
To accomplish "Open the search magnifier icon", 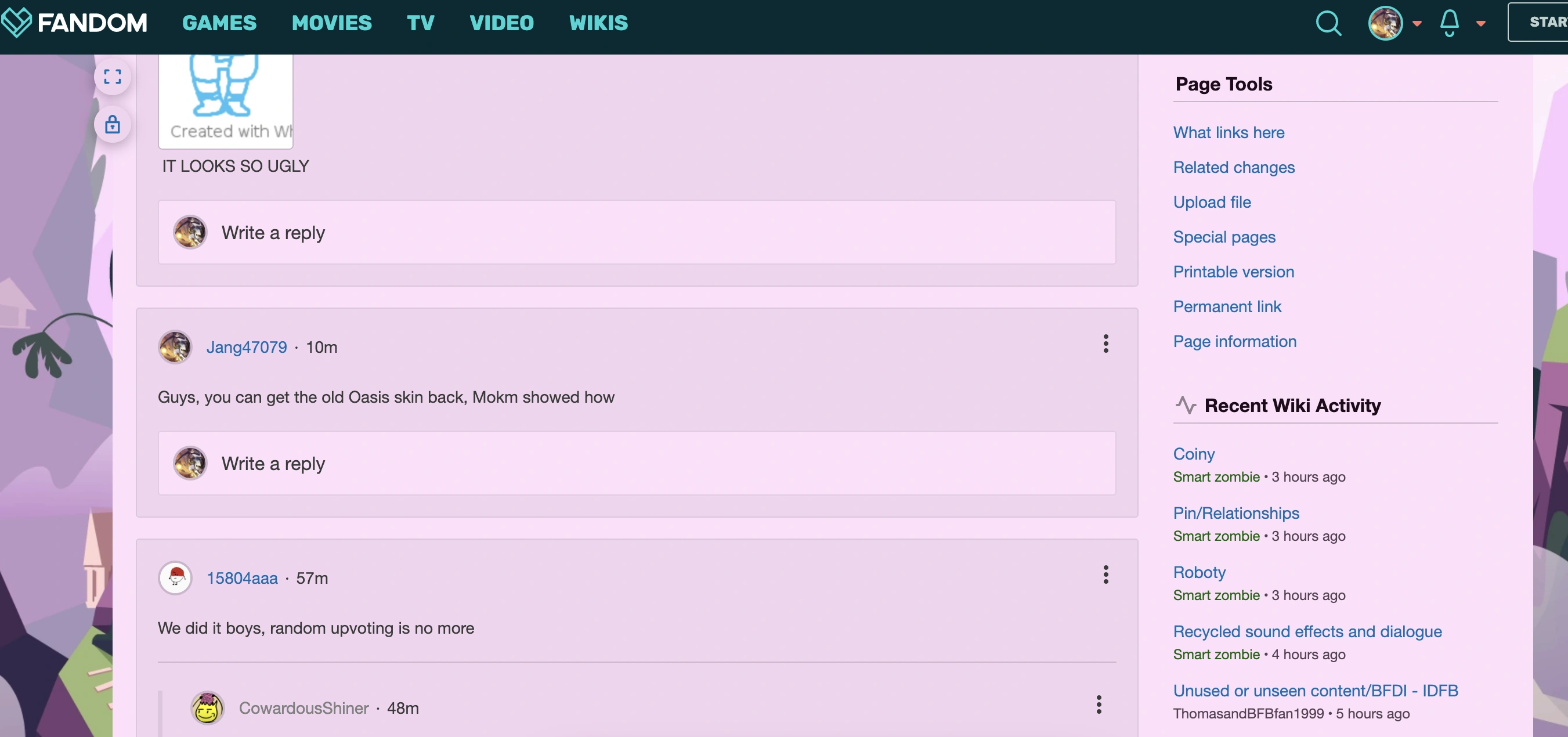I will [1328, 24].
